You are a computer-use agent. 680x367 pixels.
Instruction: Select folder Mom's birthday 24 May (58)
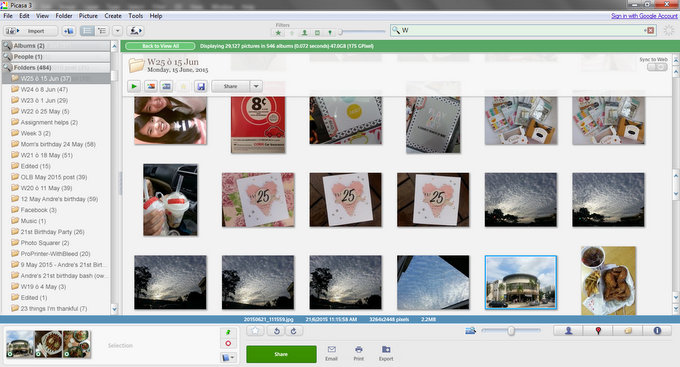pos(58,144)
